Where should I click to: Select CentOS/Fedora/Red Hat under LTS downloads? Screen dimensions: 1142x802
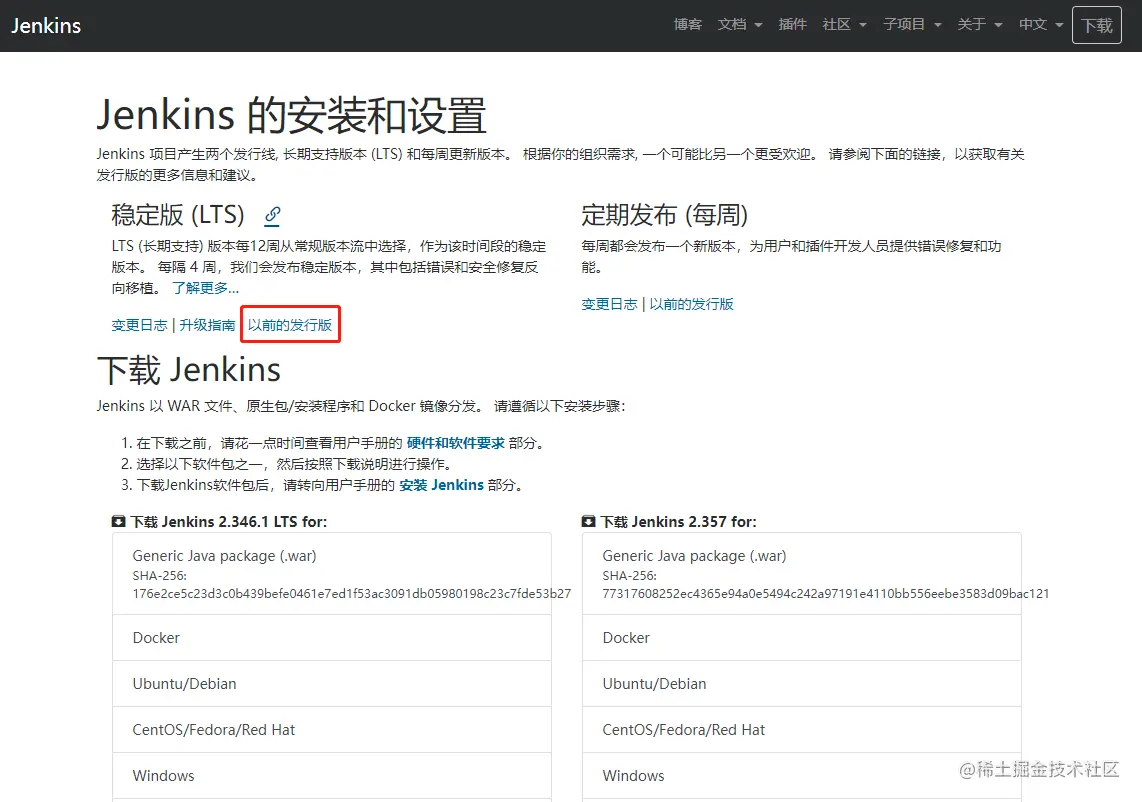tap(331, 729)
